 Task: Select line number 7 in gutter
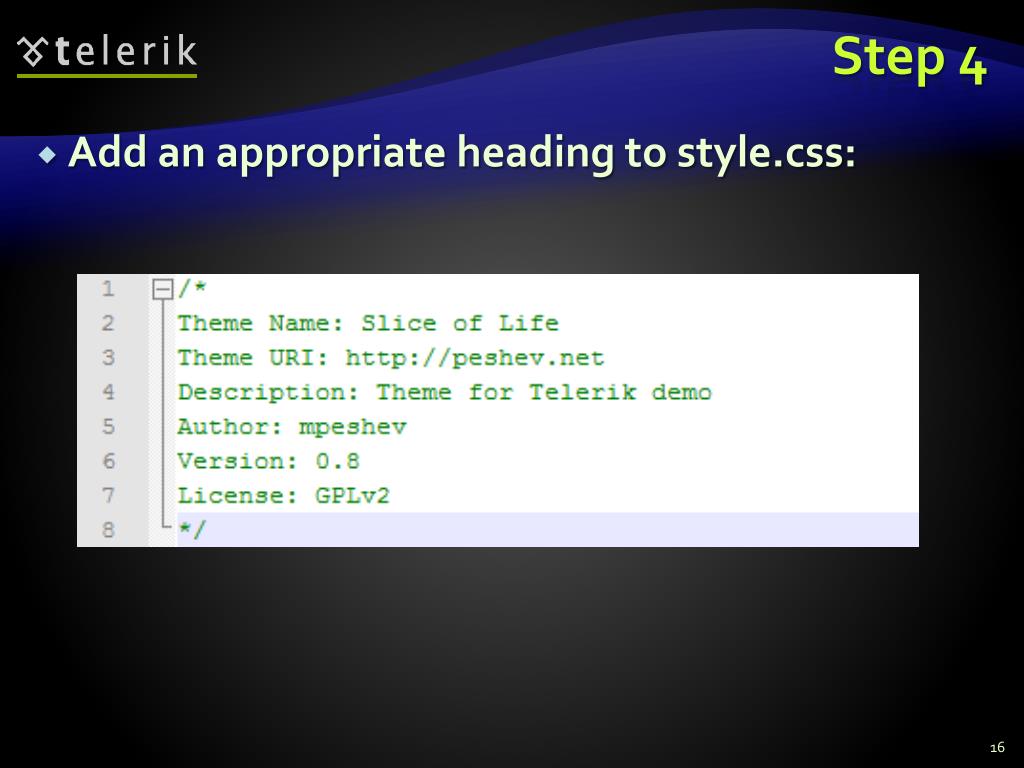click(108, 496)
